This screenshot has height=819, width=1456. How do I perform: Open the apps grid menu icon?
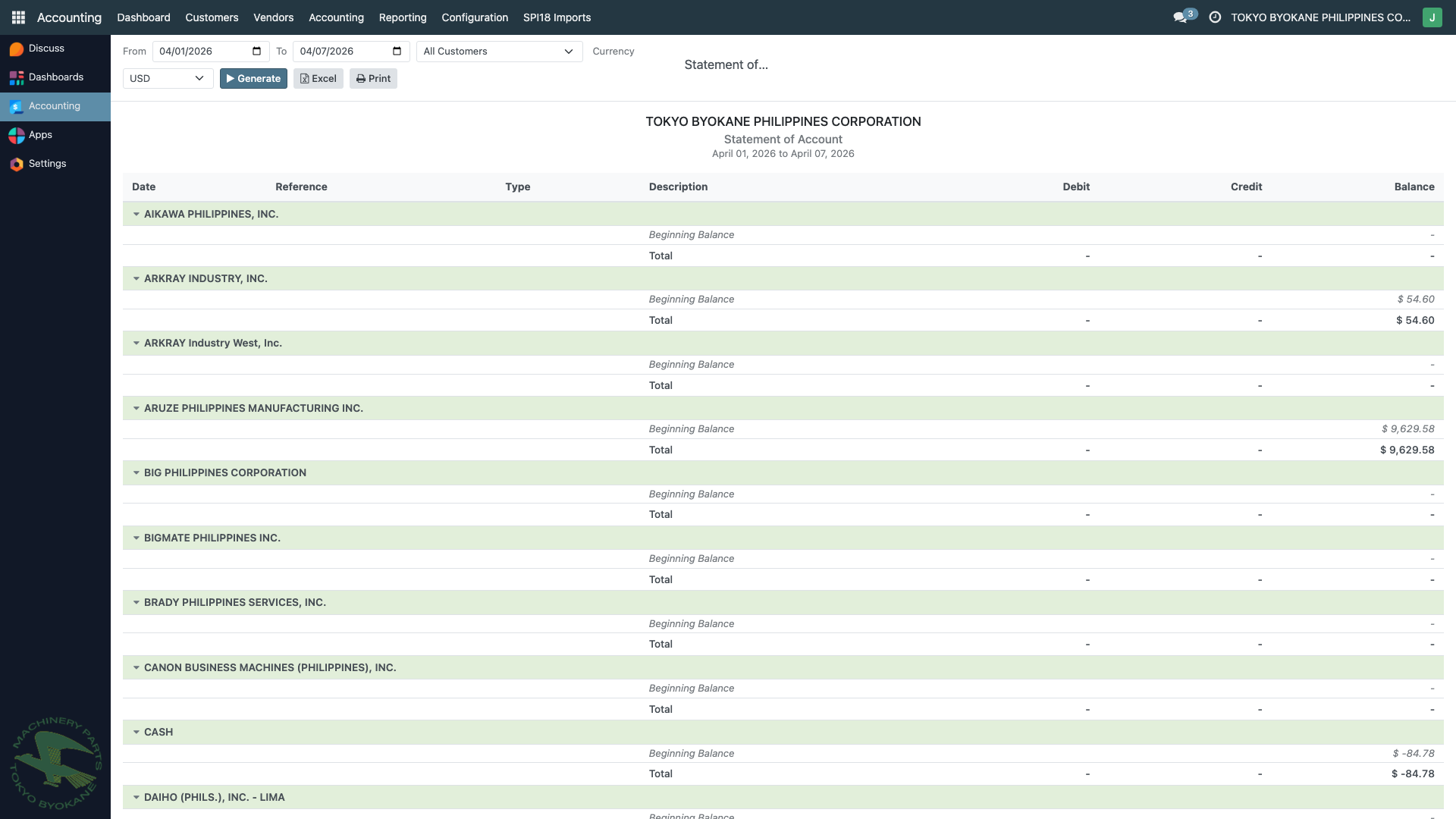[18, 17]
